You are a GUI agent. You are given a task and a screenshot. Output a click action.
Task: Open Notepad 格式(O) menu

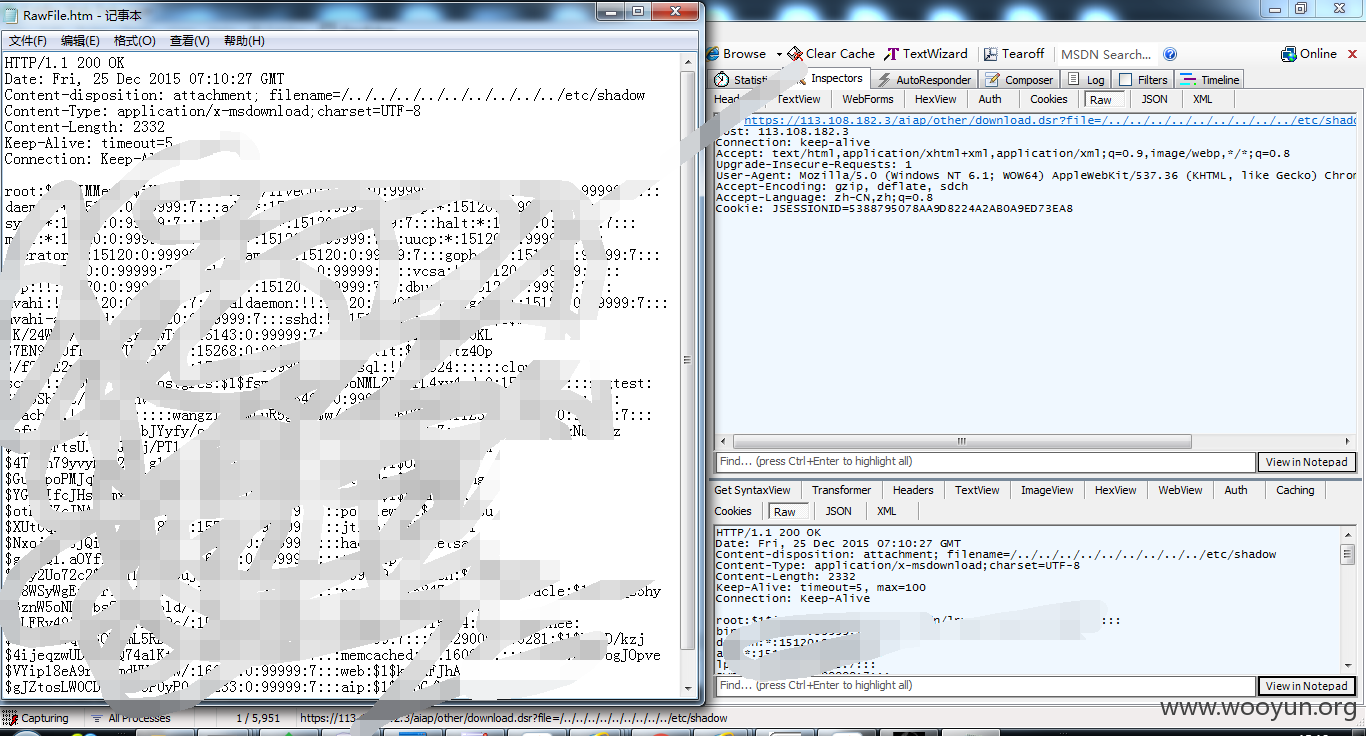(x=134, y=41)
